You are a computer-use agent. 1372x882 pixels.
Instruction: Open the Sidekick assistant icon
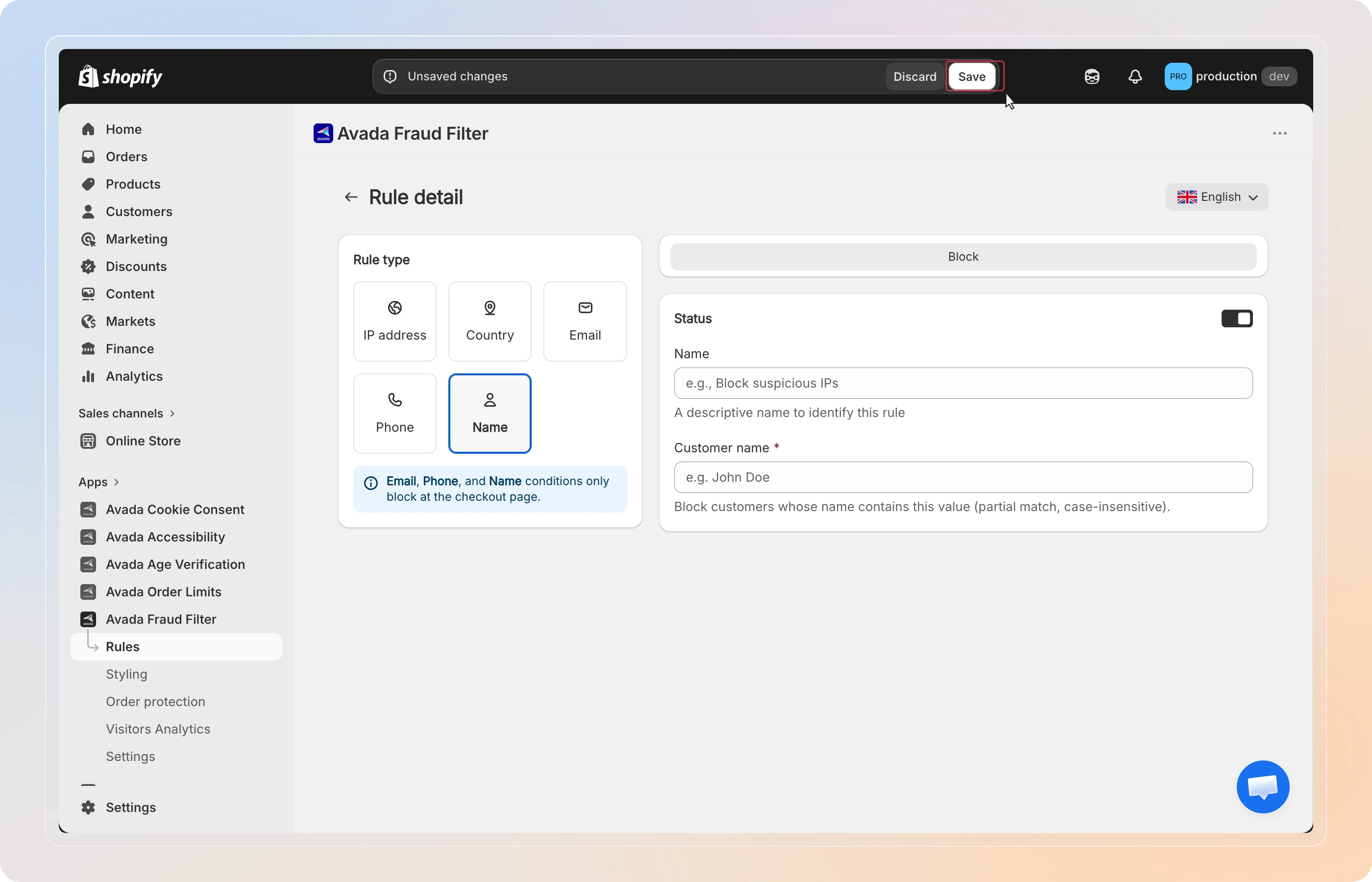tap(1092, 76)
